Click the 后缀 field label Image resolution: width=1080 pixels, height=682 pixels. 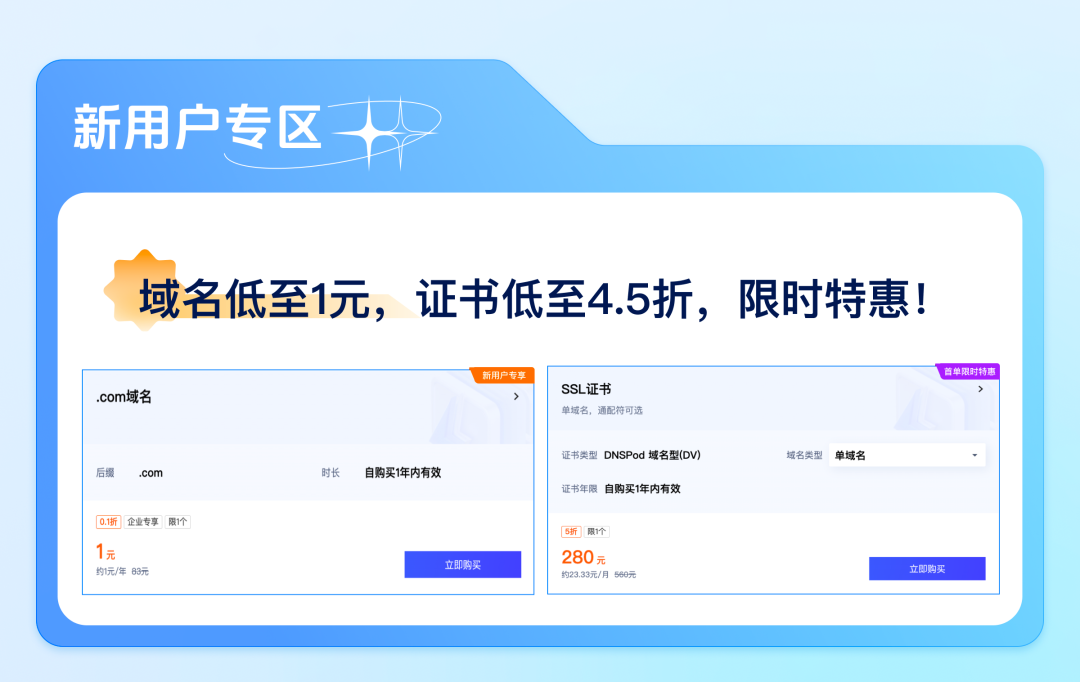(105, 473)
